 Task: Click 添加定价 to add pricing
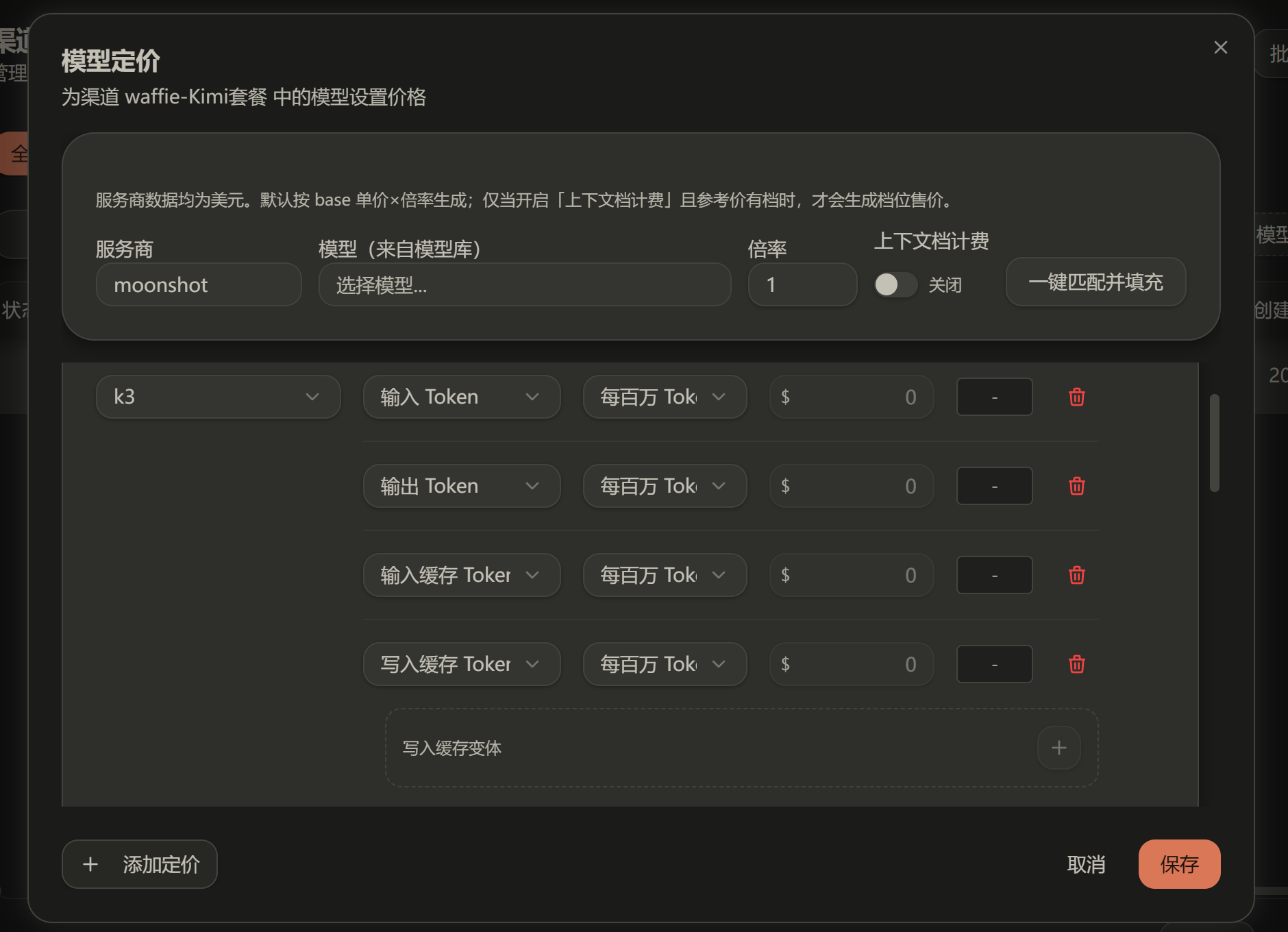pyautogui.click(x=140, y=864)
